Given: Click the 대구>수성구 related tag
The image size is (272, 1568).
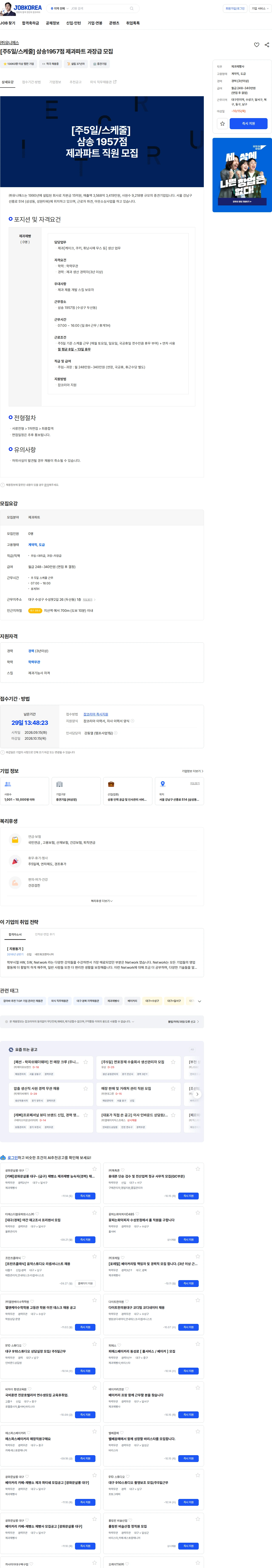Looking at the screenshot, I should click(x=152, y=1001).
